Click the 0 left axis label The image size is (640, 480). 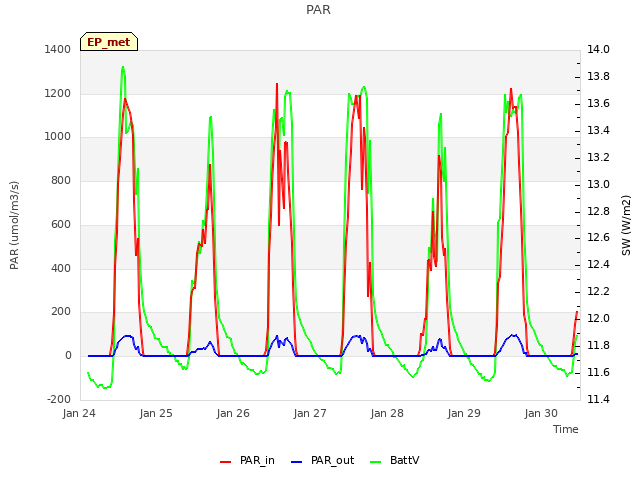pos(68,356)
